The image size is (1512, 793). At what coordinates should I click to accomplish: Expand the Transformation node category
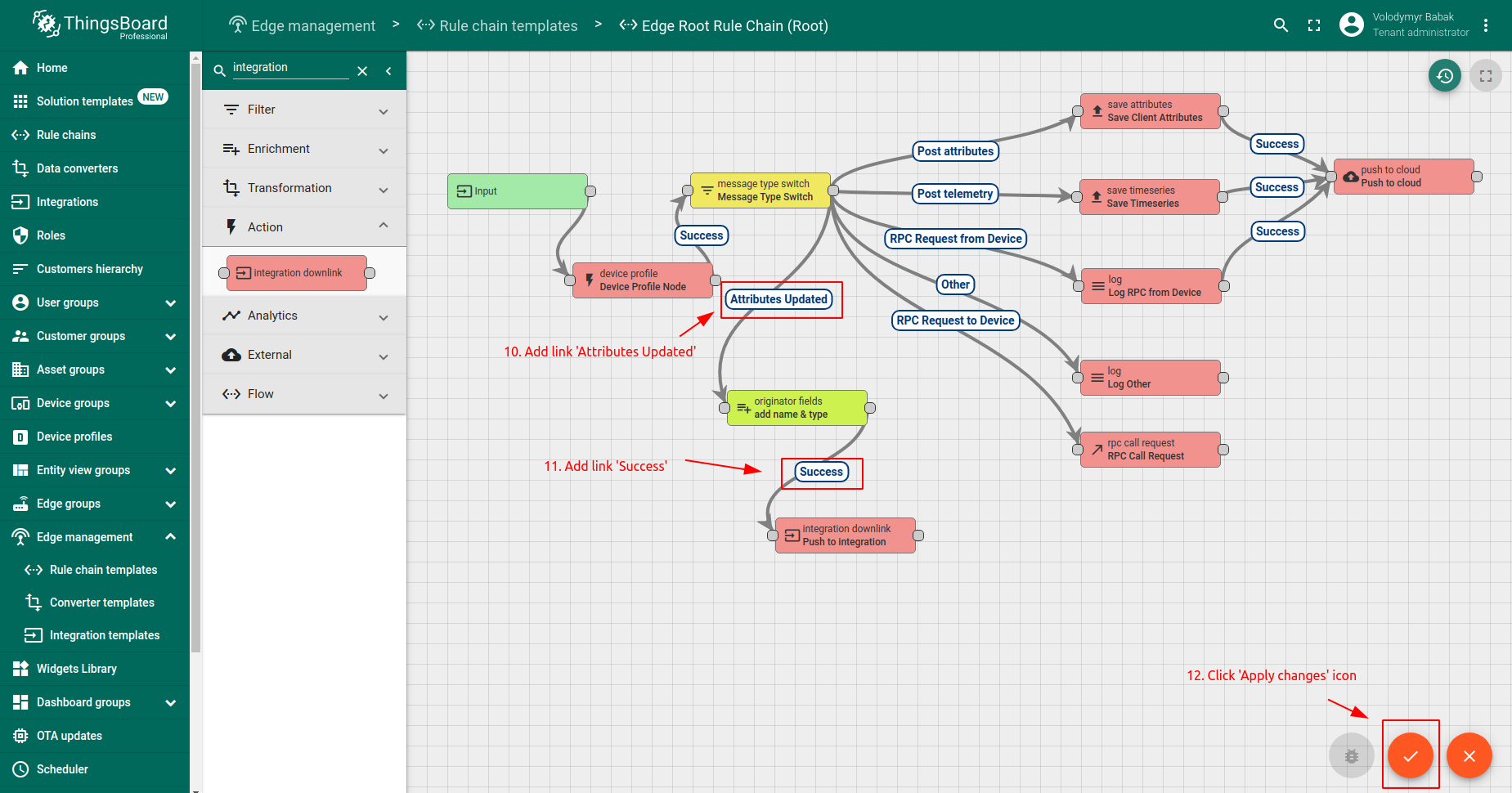(304, 188)
